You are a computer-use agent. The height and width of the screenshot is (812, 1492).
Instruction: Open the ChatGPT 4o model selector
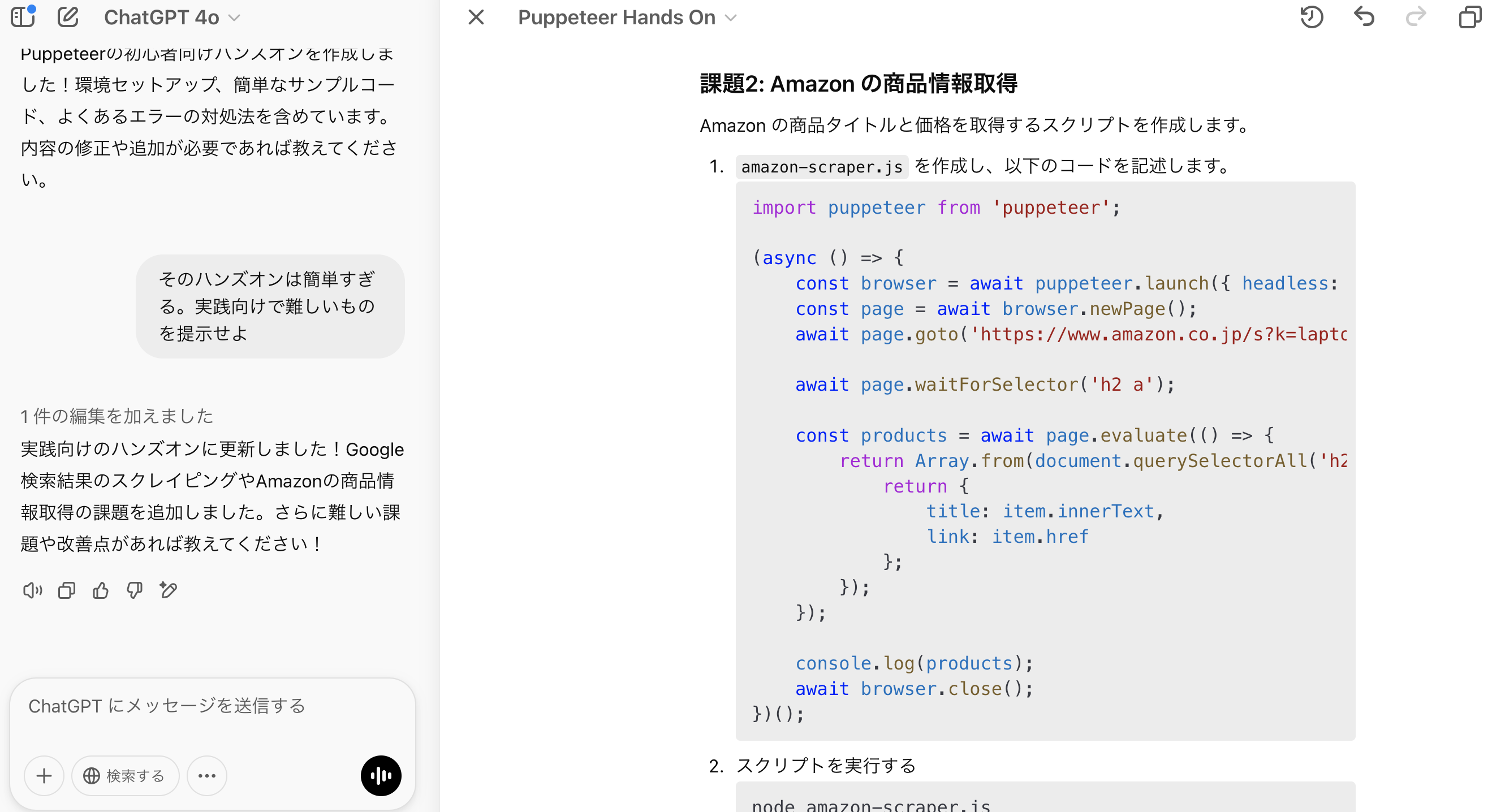click(x=172, y=17)
